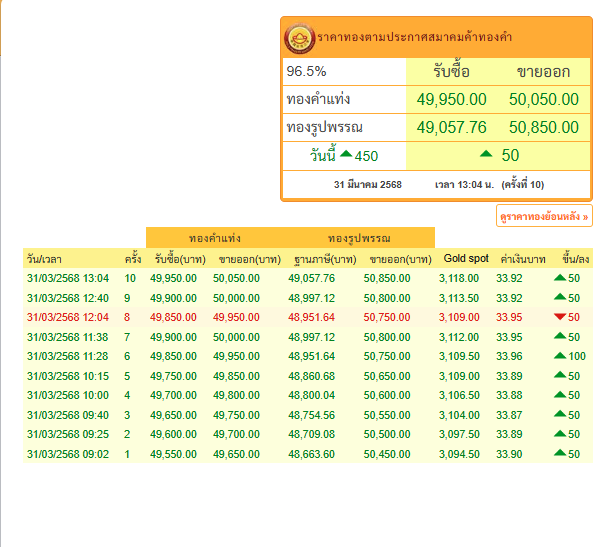
Task: Select the 96.5% purity label
Action: click(306, 71)
